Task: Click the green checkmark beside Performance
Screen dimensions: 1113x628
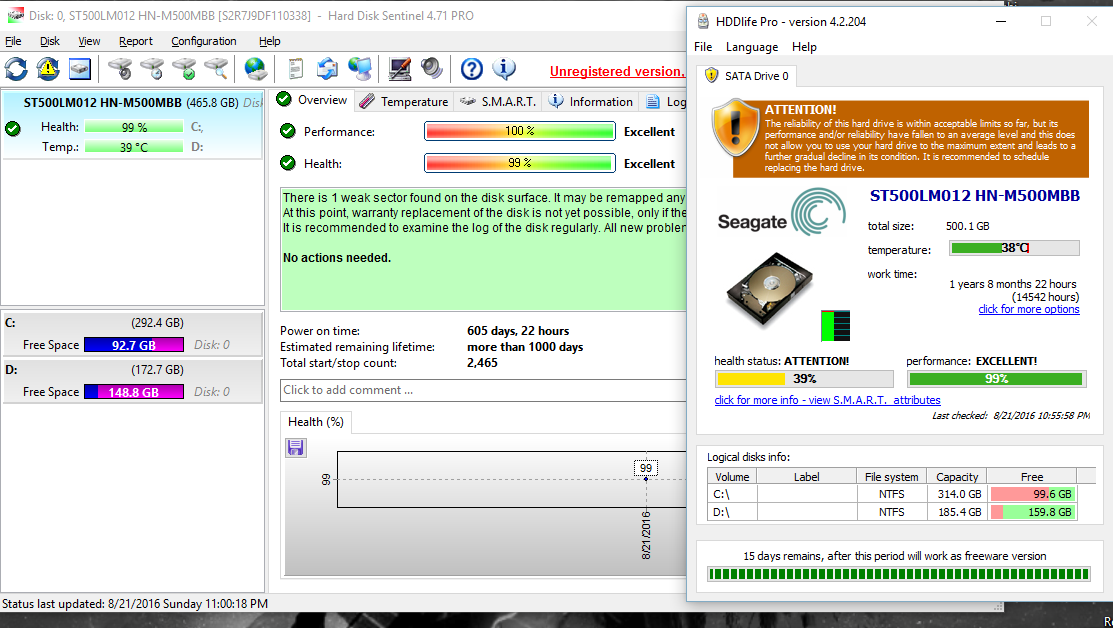Action: tap(290, 130)
